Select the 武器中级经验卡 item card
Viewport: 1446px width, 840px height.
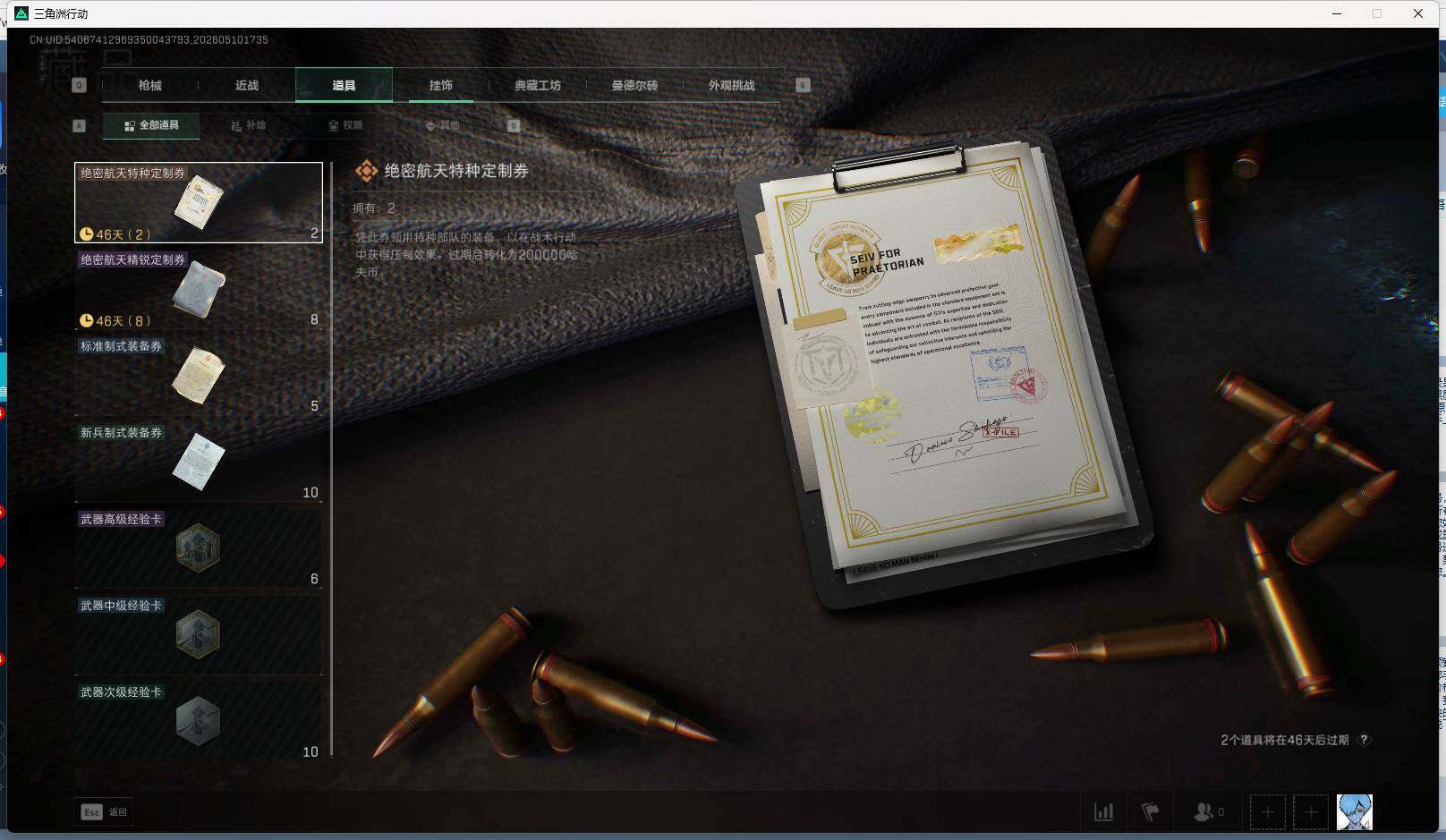199,634
